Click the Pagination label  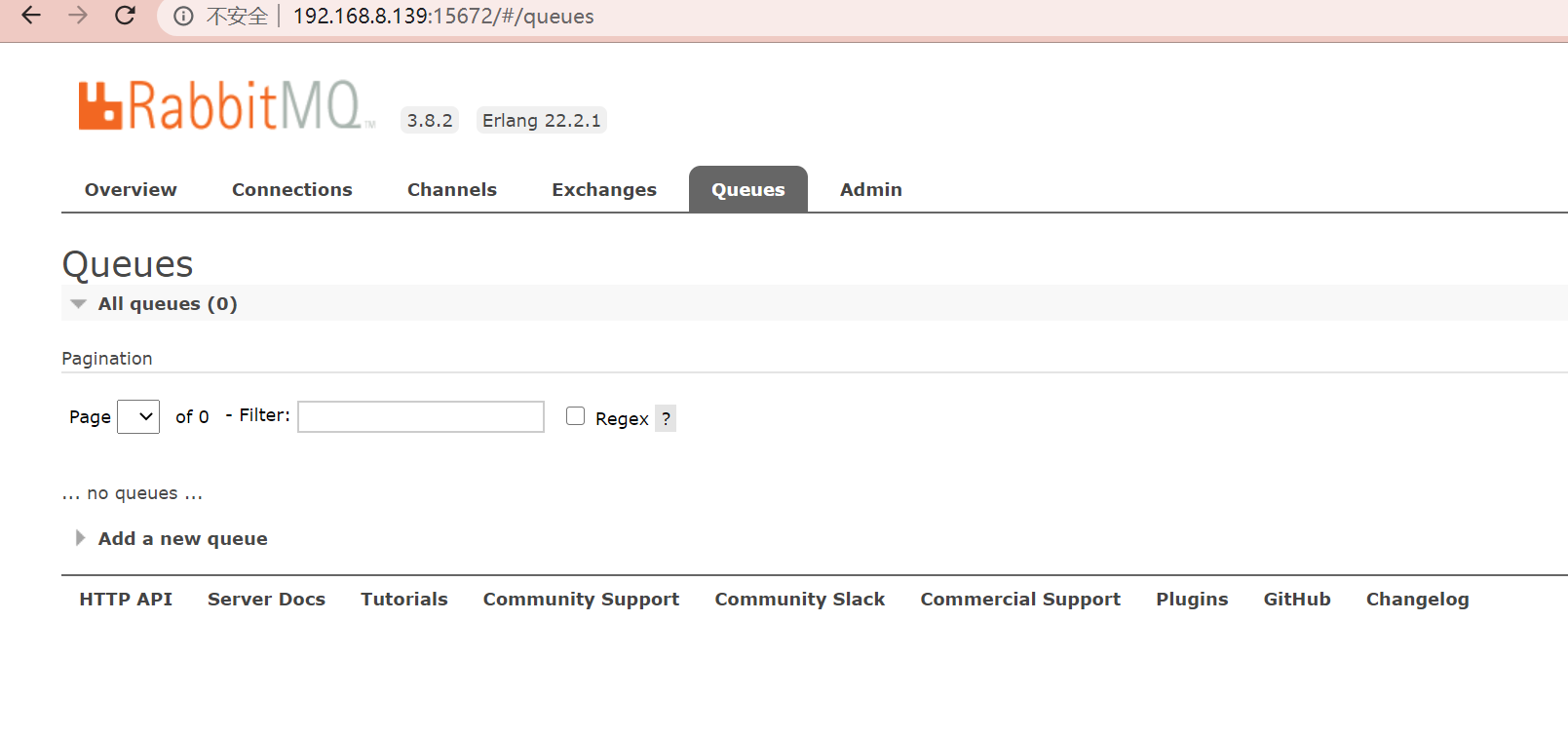[107, 359]
